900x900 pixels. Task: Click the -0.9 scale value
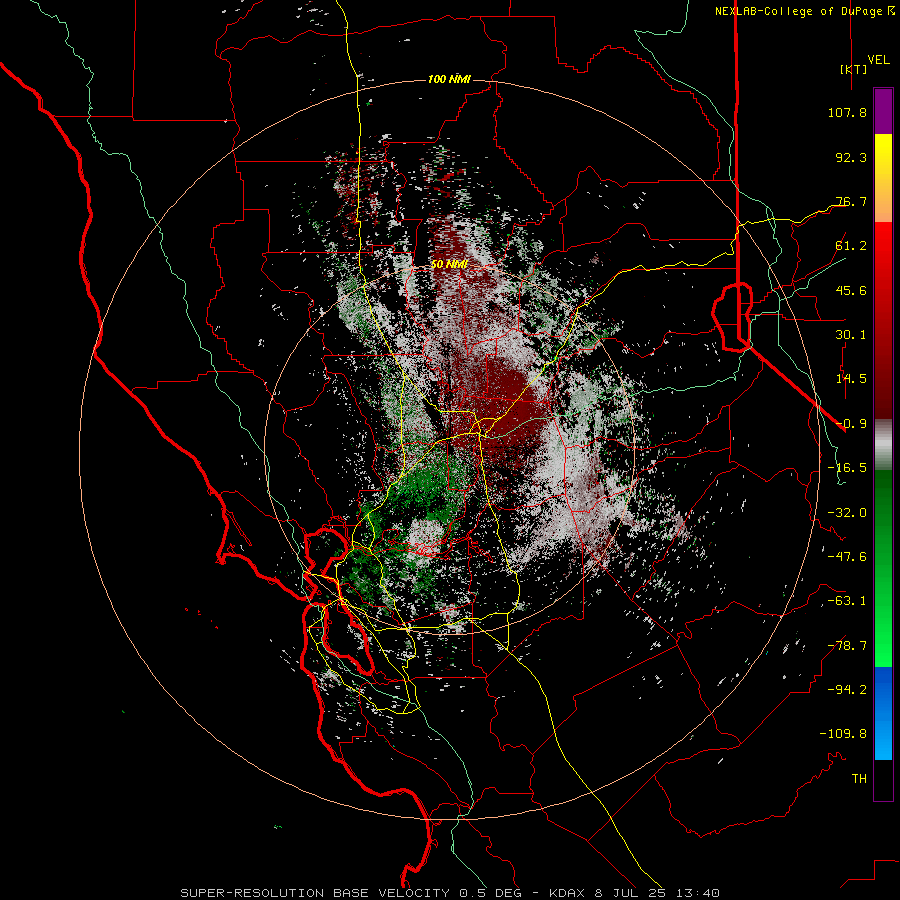pyautogui.click(x=851, y=424)
